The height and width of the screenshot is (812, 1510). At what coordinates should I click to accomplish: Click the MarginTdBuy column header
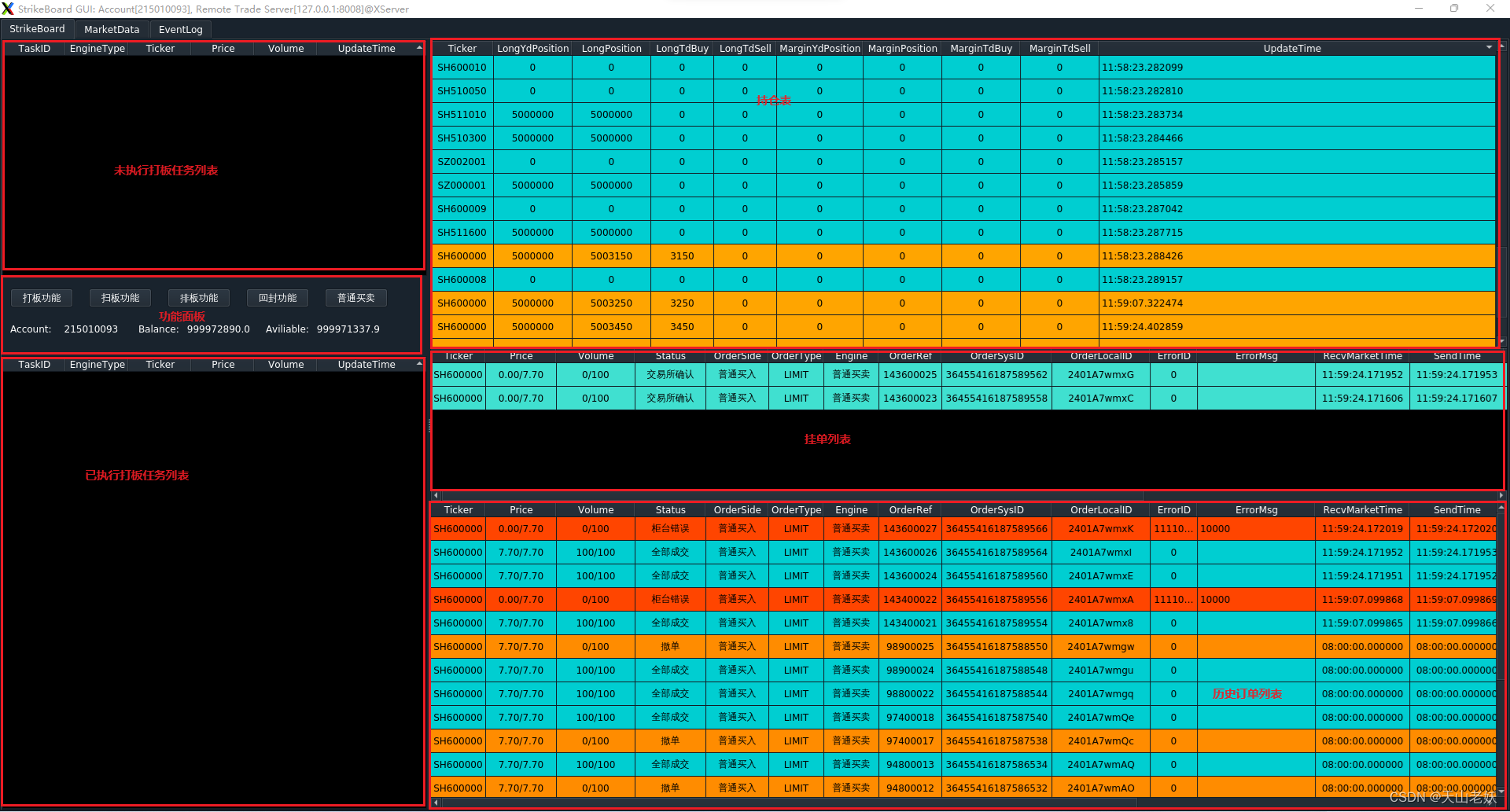point(981,48)
